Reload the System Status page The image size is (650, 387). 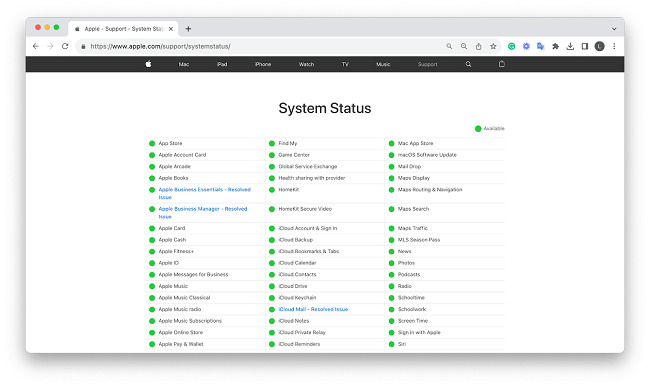tap(65, 46)
